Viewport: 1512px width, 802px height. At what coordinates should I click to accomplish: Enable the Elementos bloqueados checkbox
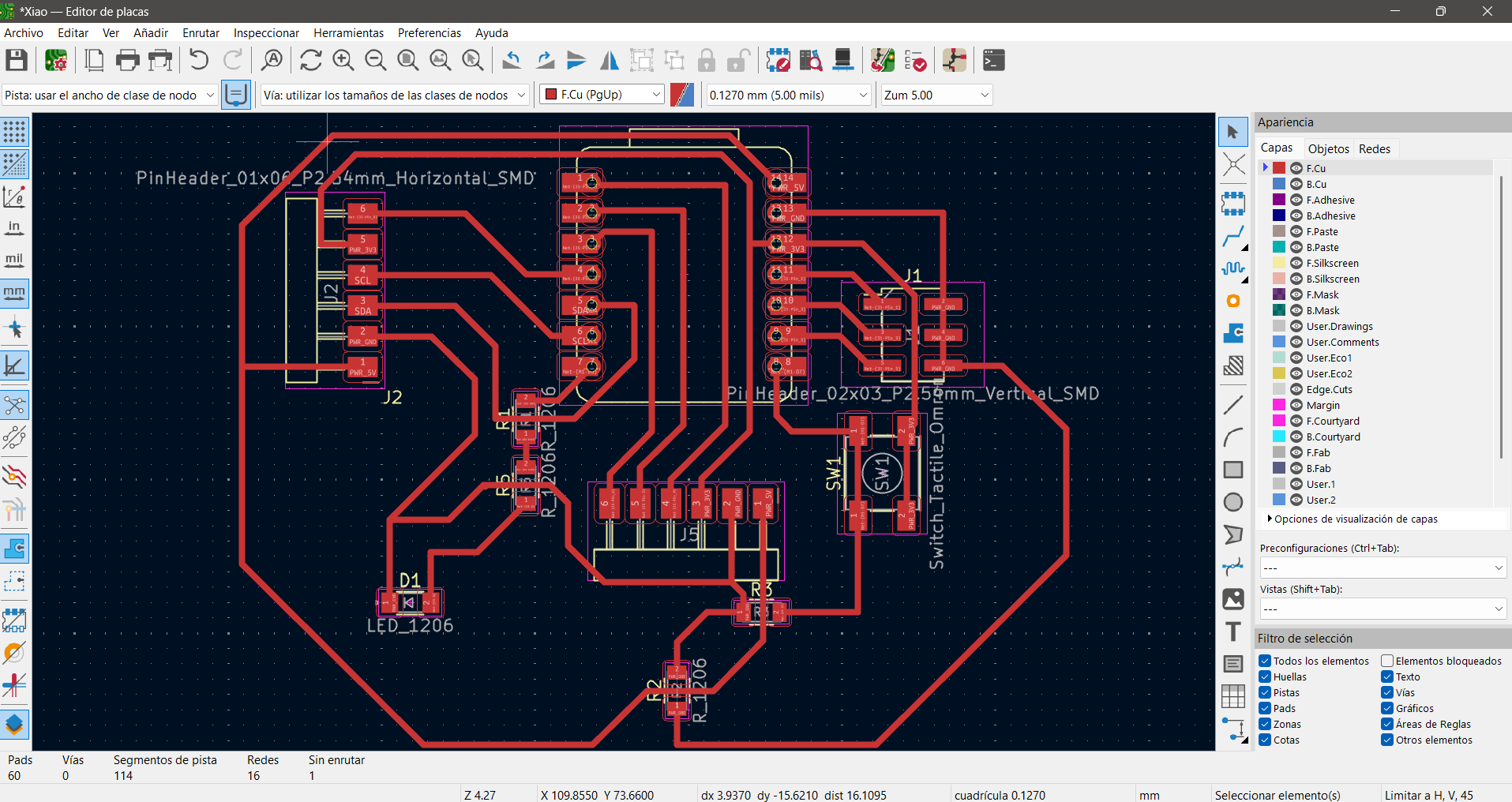1387,661
